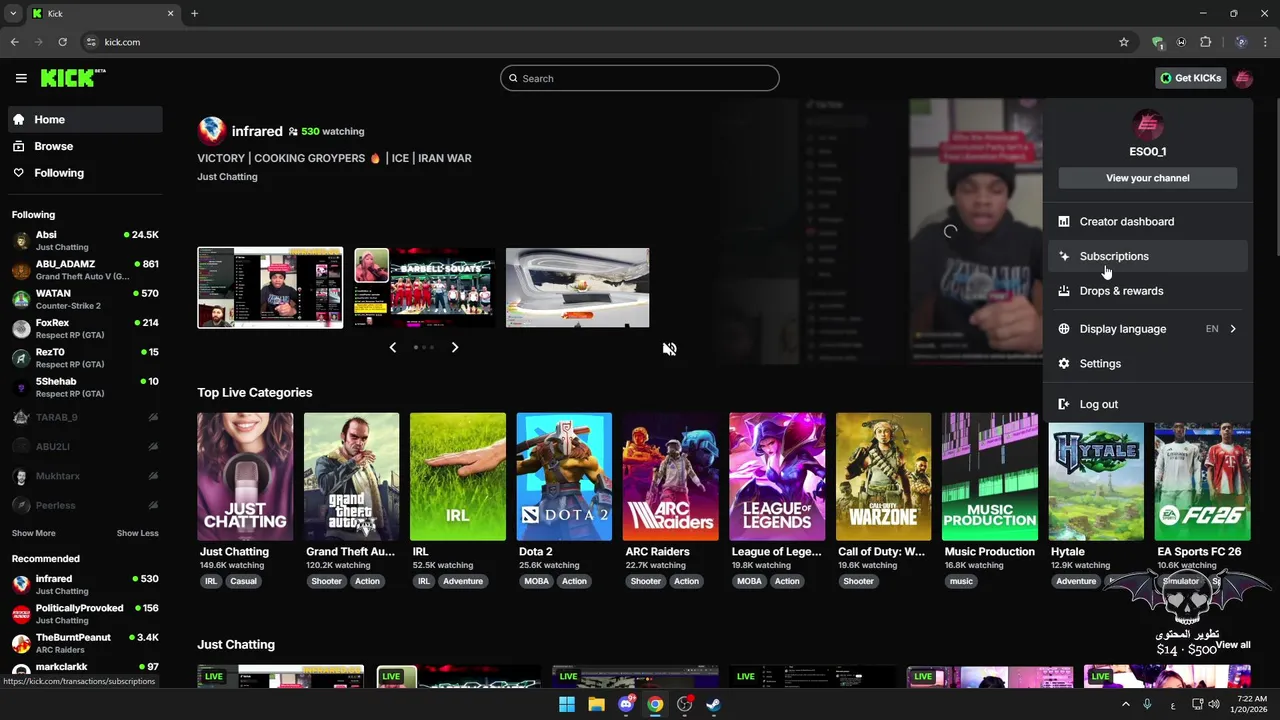1280x720 pixels.
Task: Open Steam from taskbar
Action: click(x=713, y=704)
